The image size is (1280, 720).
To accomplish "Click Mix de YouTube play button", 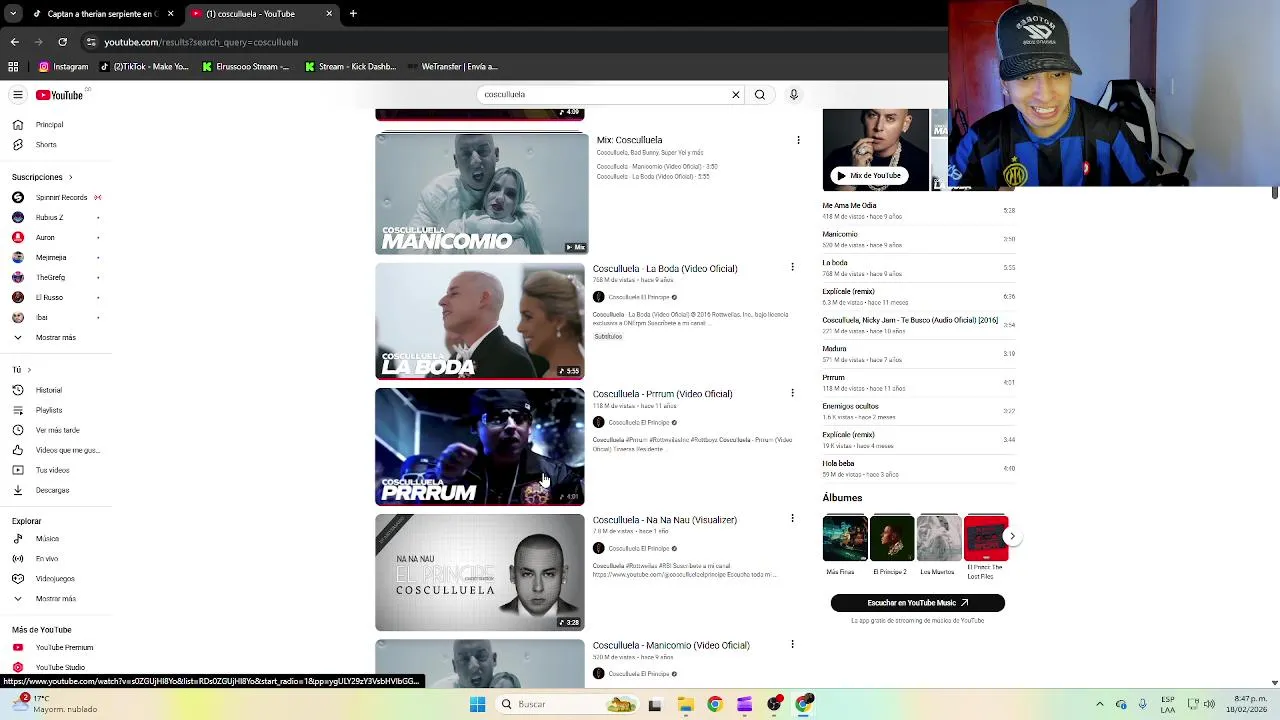I will tap(869, 175).
